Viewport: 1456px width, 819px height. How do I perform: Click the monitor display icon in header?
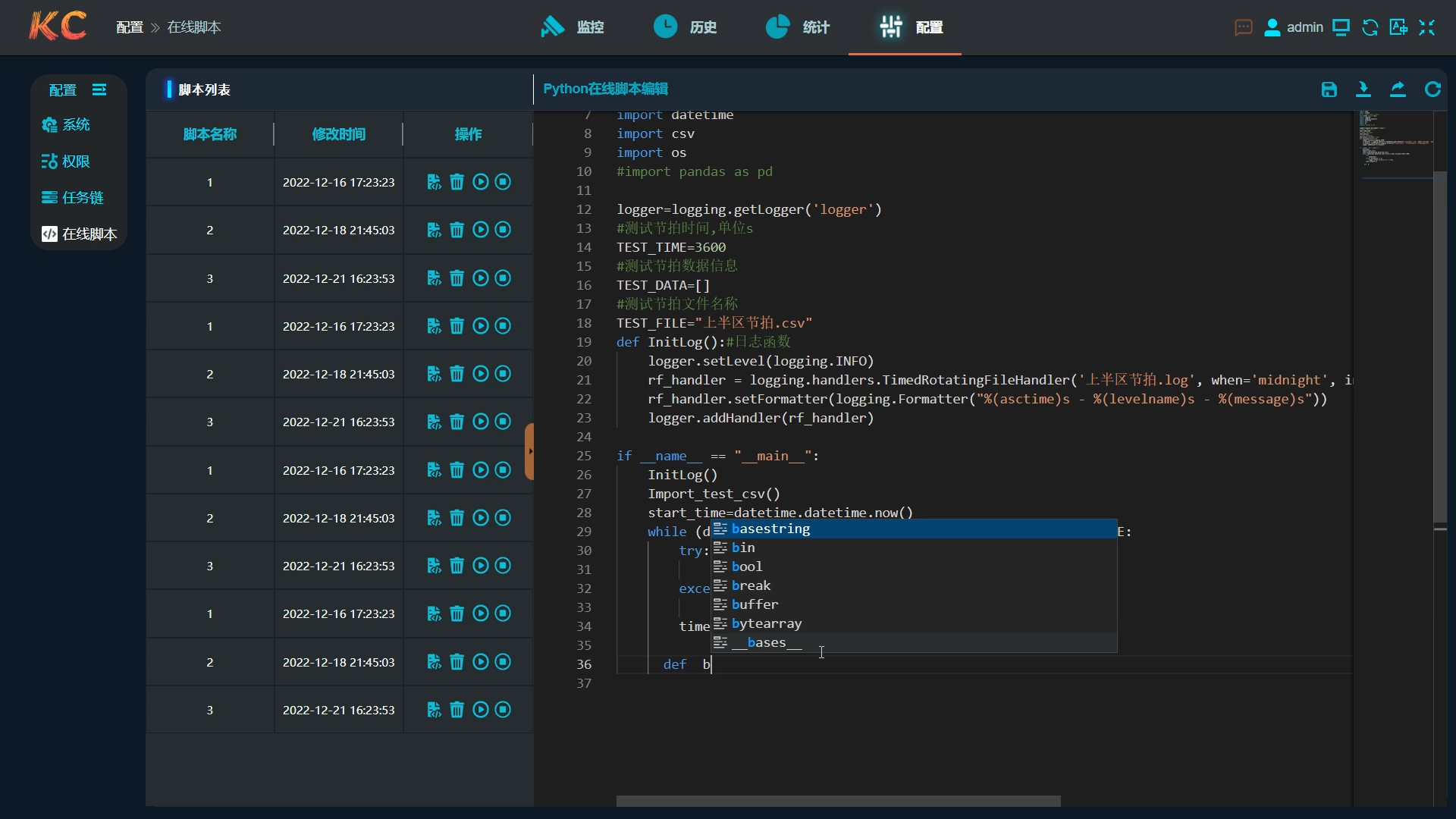pyautogui.click(x=1341, y=28)
